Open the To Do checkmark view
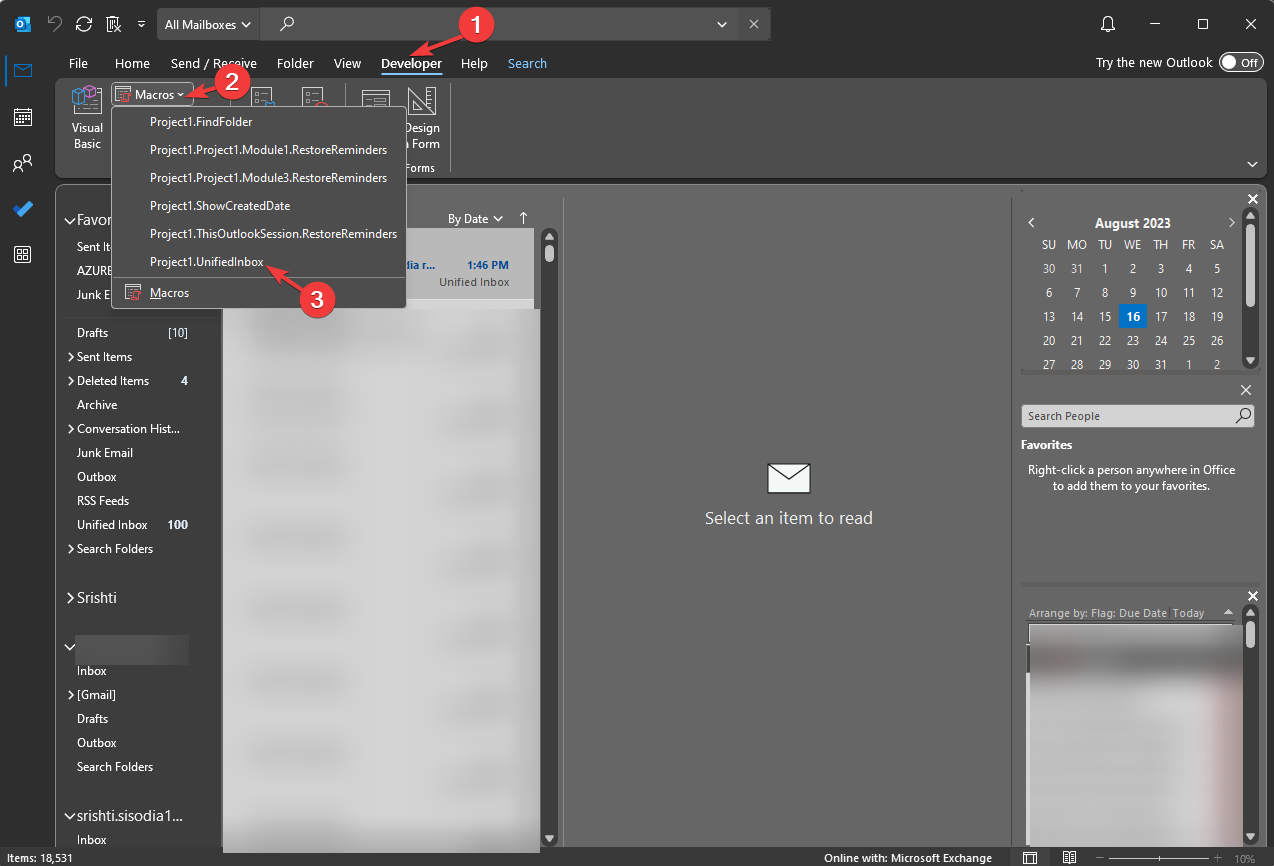The image size is (1274, 866). 22,208
